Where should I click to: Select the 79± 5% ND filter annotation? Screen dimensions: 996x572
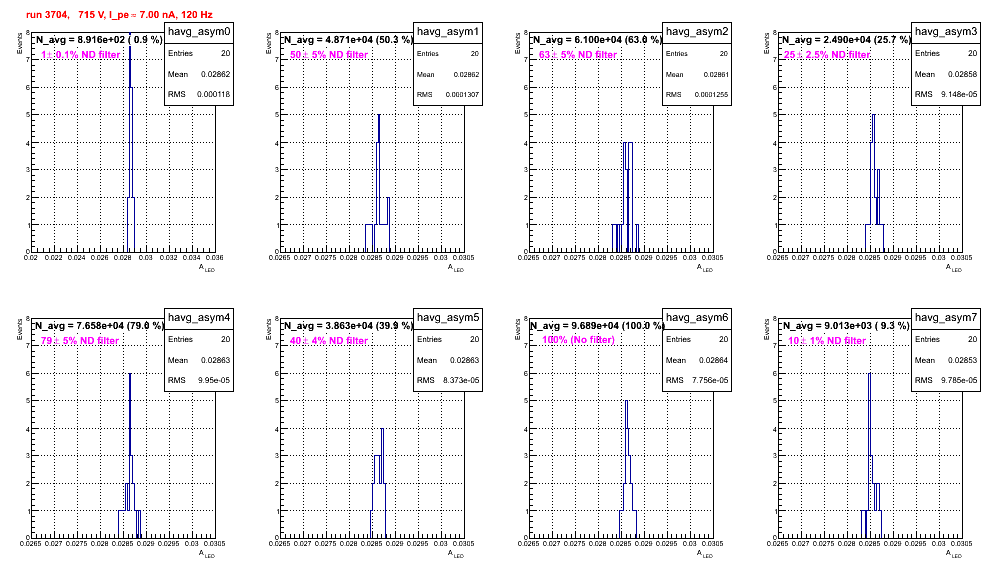click(80, 341)
